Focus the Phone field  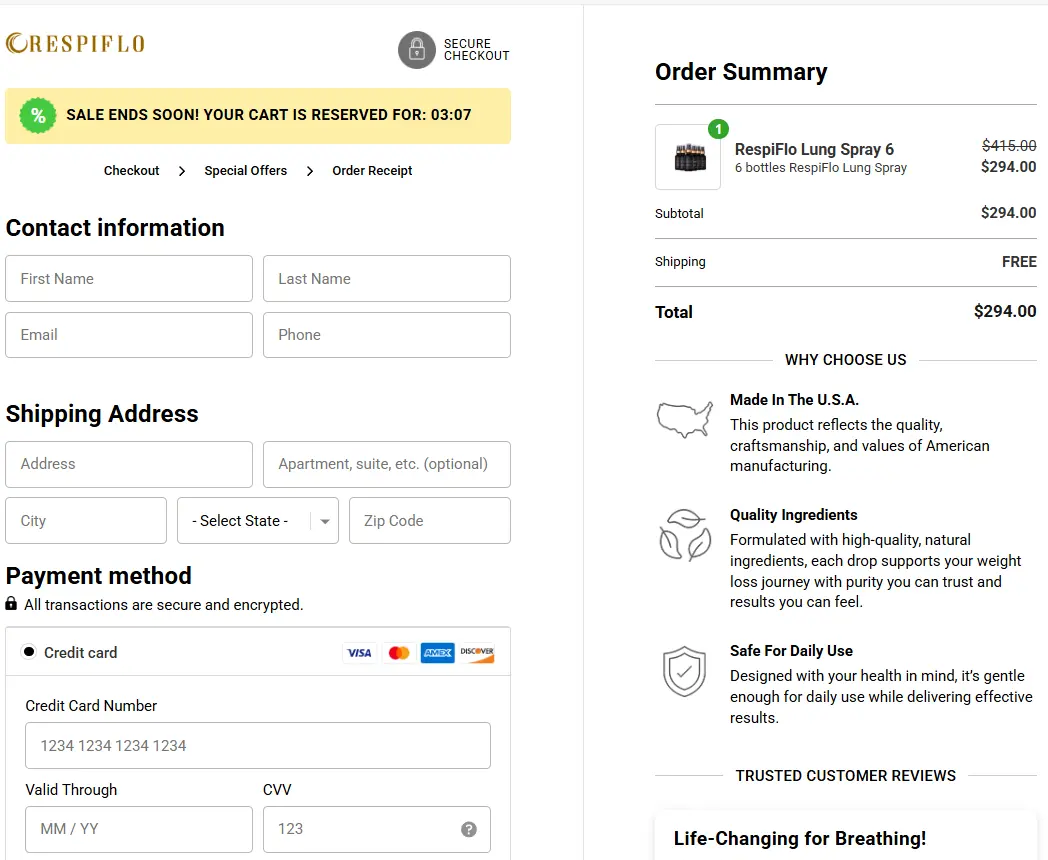pos(387,335)
